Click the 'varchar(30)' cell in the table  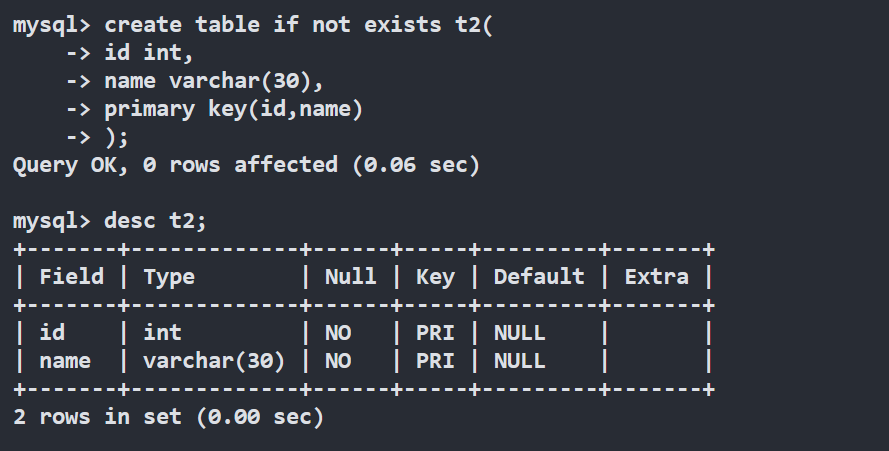(x=214, y=360)
